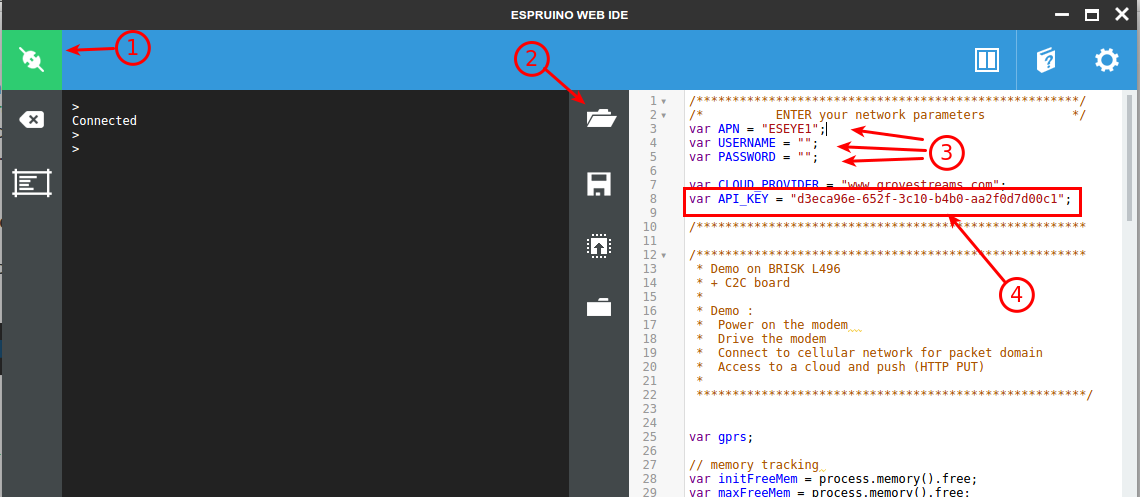The image size is (1141, 497).
Task: Open a file with the open-folder icon
Action: tap(598, 120)
